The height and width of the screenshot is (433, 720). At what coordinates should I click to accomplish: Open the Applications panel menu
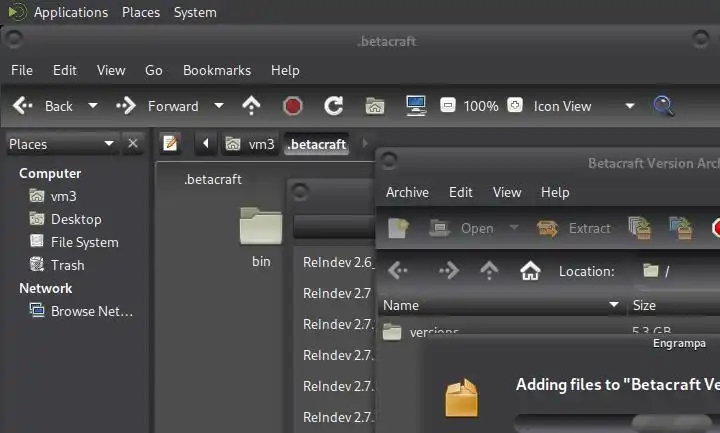pos(71,12)
